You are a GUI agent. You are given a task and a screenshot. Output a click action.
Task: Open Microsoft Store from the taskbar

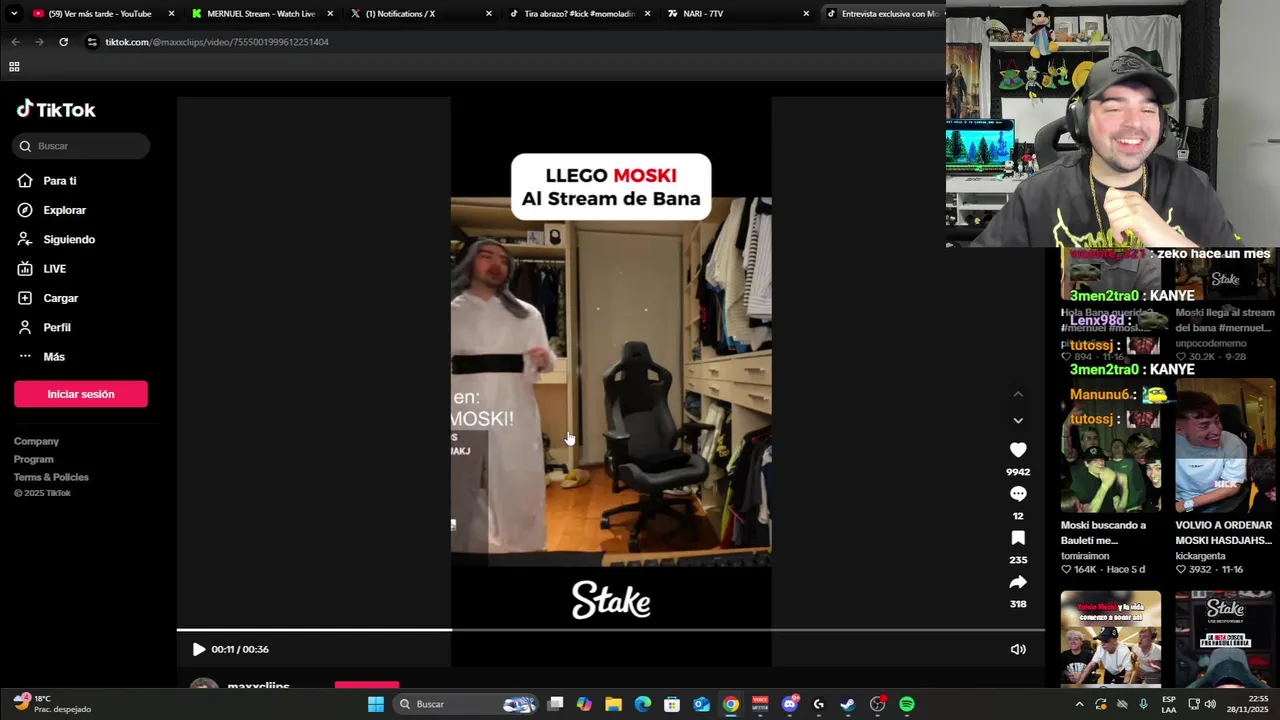pyautogui.click(x=672, y=704)
